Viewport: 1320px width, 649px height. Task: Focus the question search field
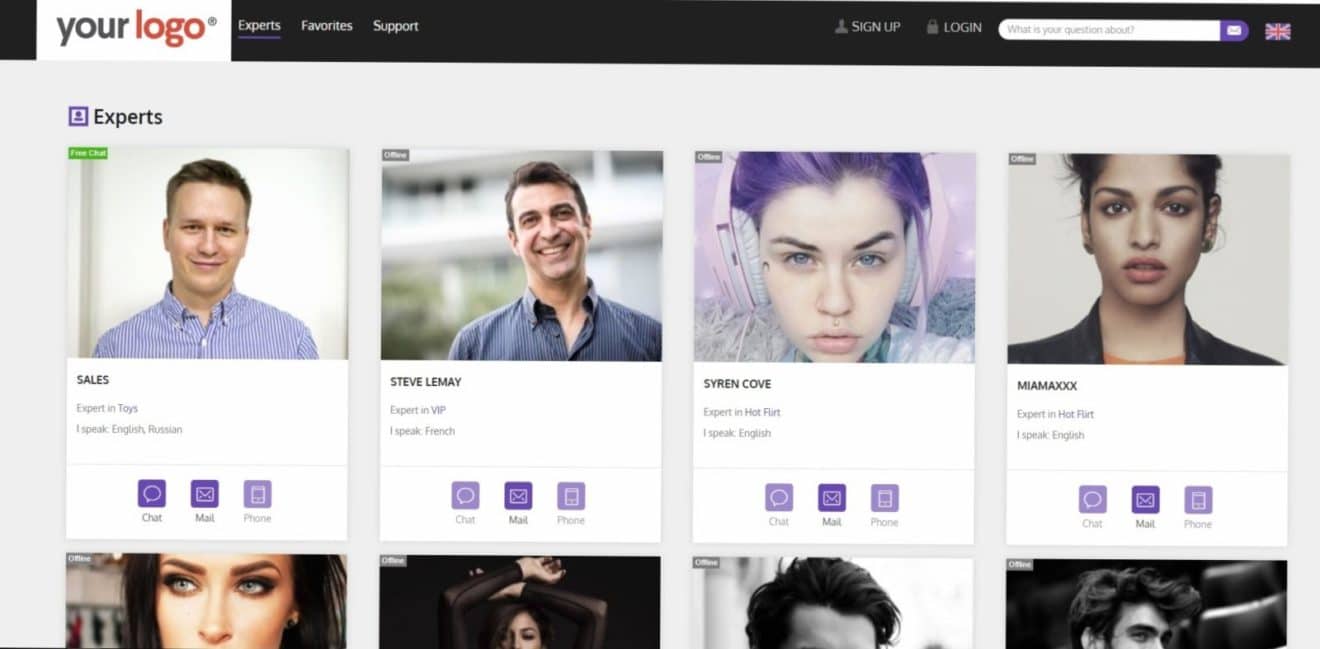(1109, 30)
